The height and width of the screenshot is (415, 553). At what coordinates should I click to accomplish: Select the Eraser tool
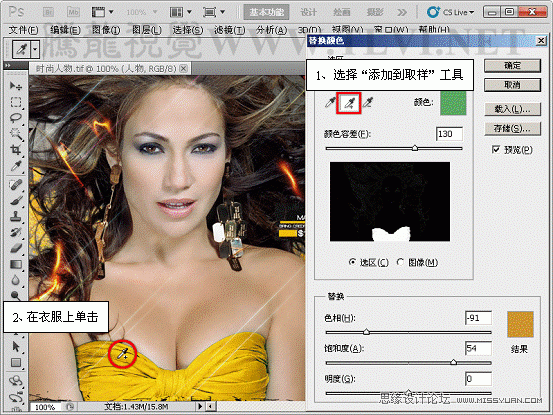16,248
